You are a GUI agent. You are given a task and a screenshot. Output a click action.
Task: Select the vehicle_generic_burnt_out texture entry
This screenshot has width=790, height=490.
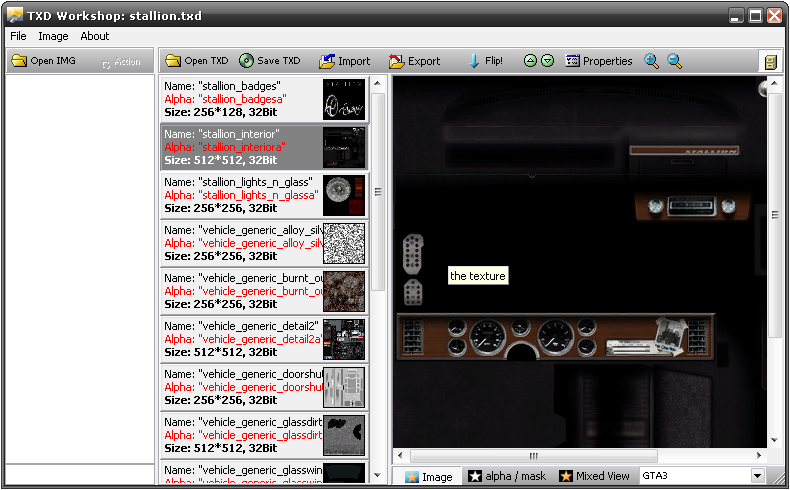(264, 292)
